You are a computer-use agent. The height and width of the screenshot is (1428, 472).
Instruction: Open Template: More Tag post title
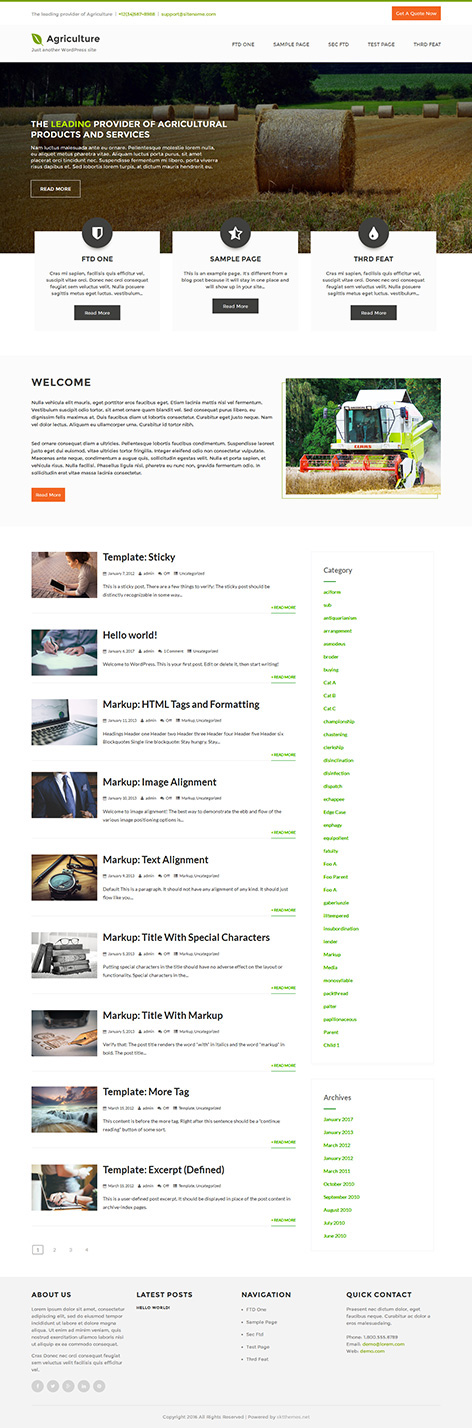(146, 1092)
